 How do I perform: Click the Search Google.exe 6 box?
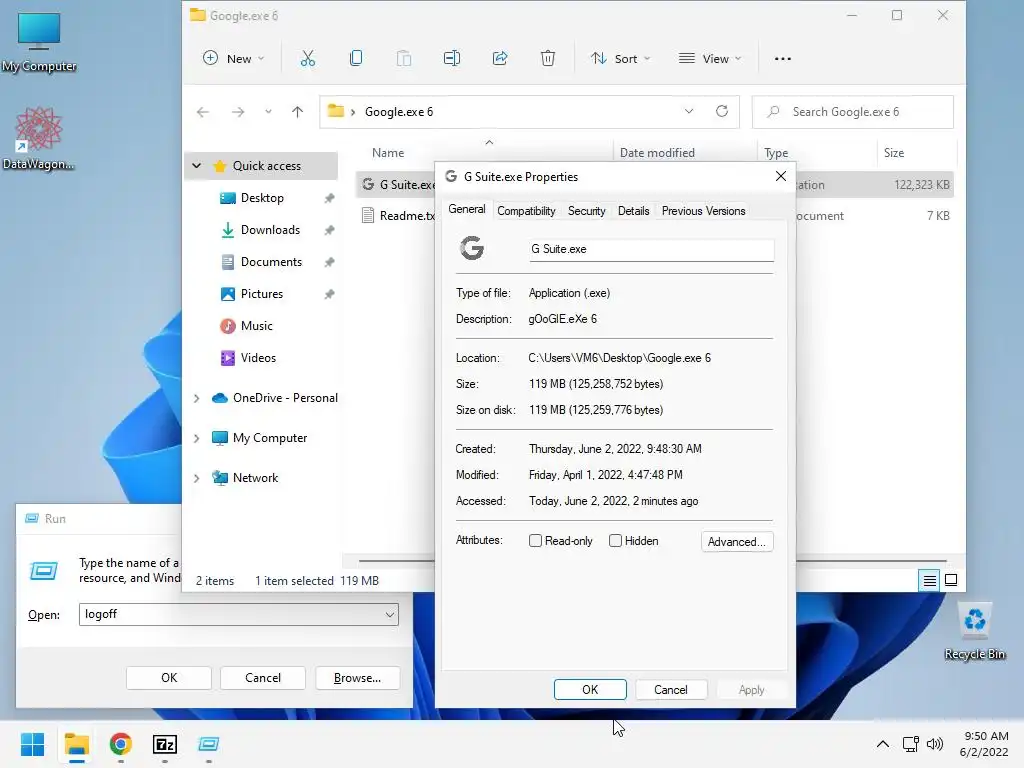click(x=853, y=112)
